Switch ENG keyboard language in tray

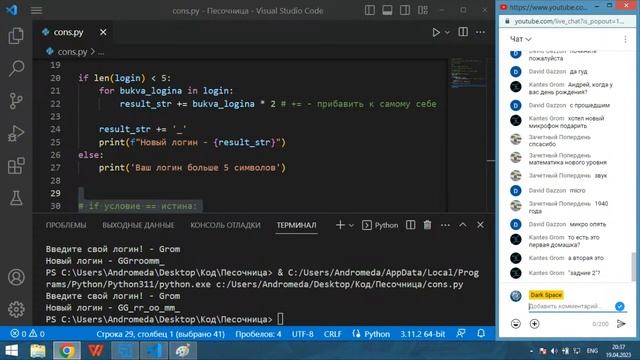pos(592,351)
